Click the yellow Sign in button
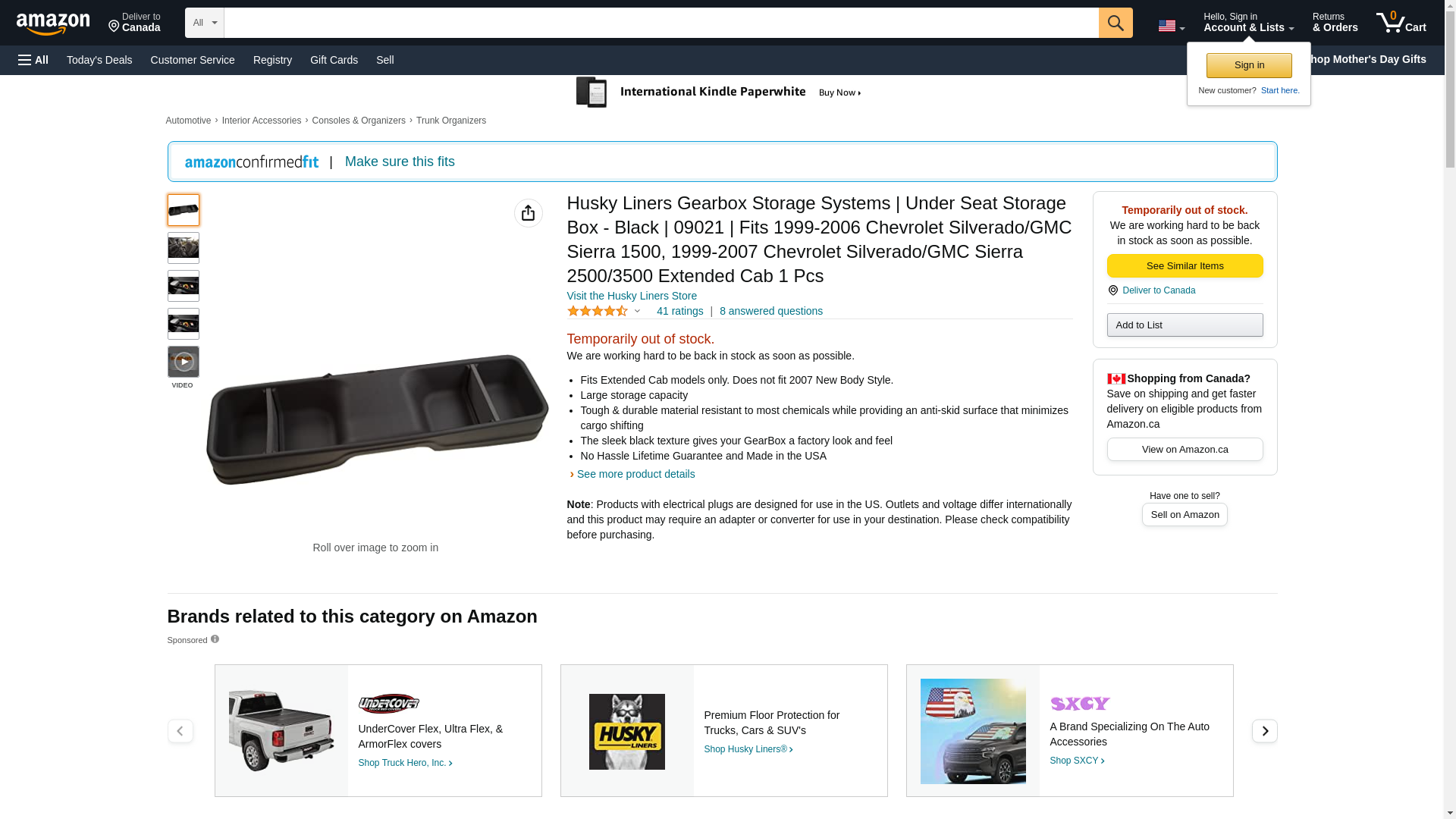 (1249, 65)
